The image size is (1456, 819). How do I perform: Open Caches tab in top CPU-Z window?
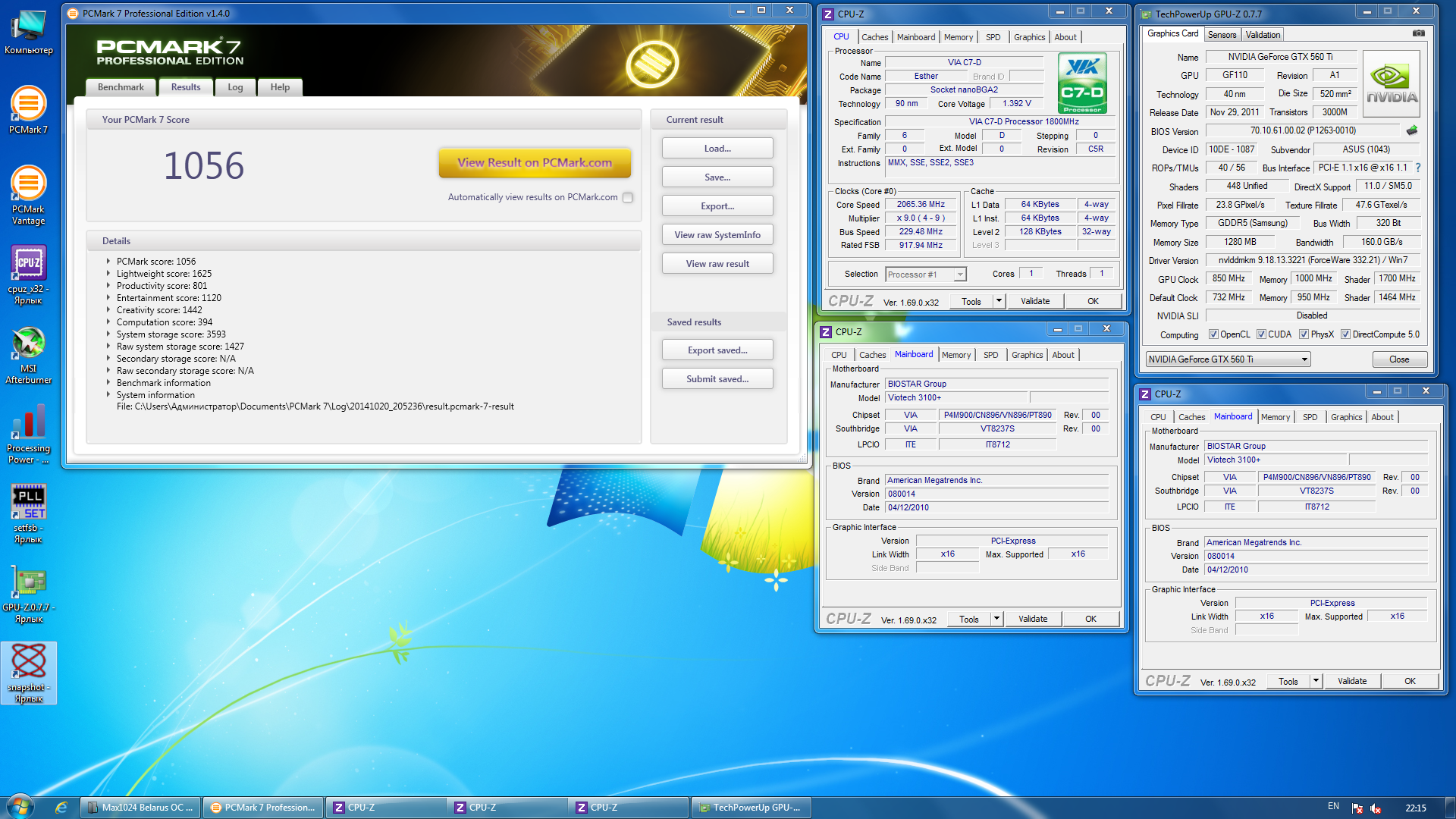tap(874, 37)
